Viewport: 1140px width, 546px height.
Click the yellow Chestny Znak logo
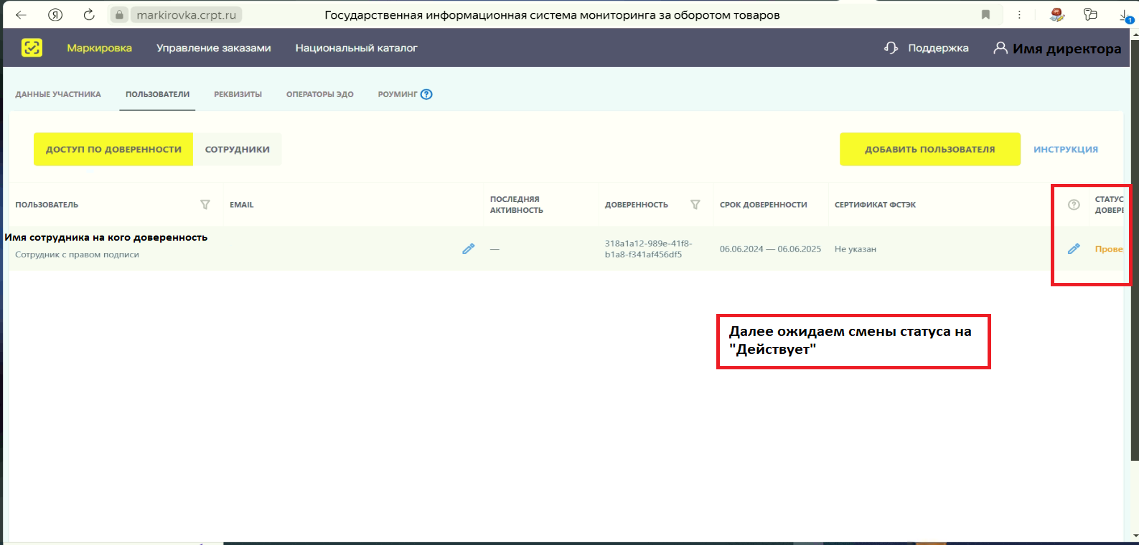[x=32, y=48]
